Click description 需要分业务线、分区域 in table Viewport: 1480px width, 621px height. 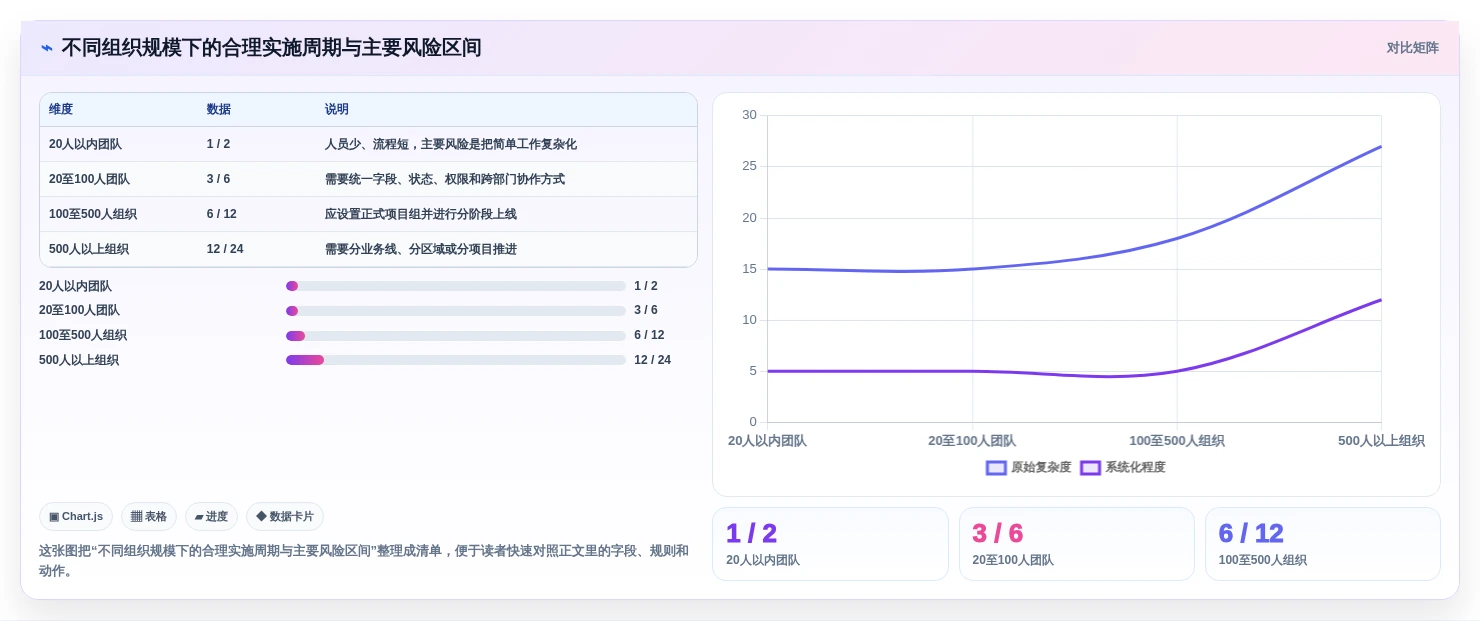point(421,249)
